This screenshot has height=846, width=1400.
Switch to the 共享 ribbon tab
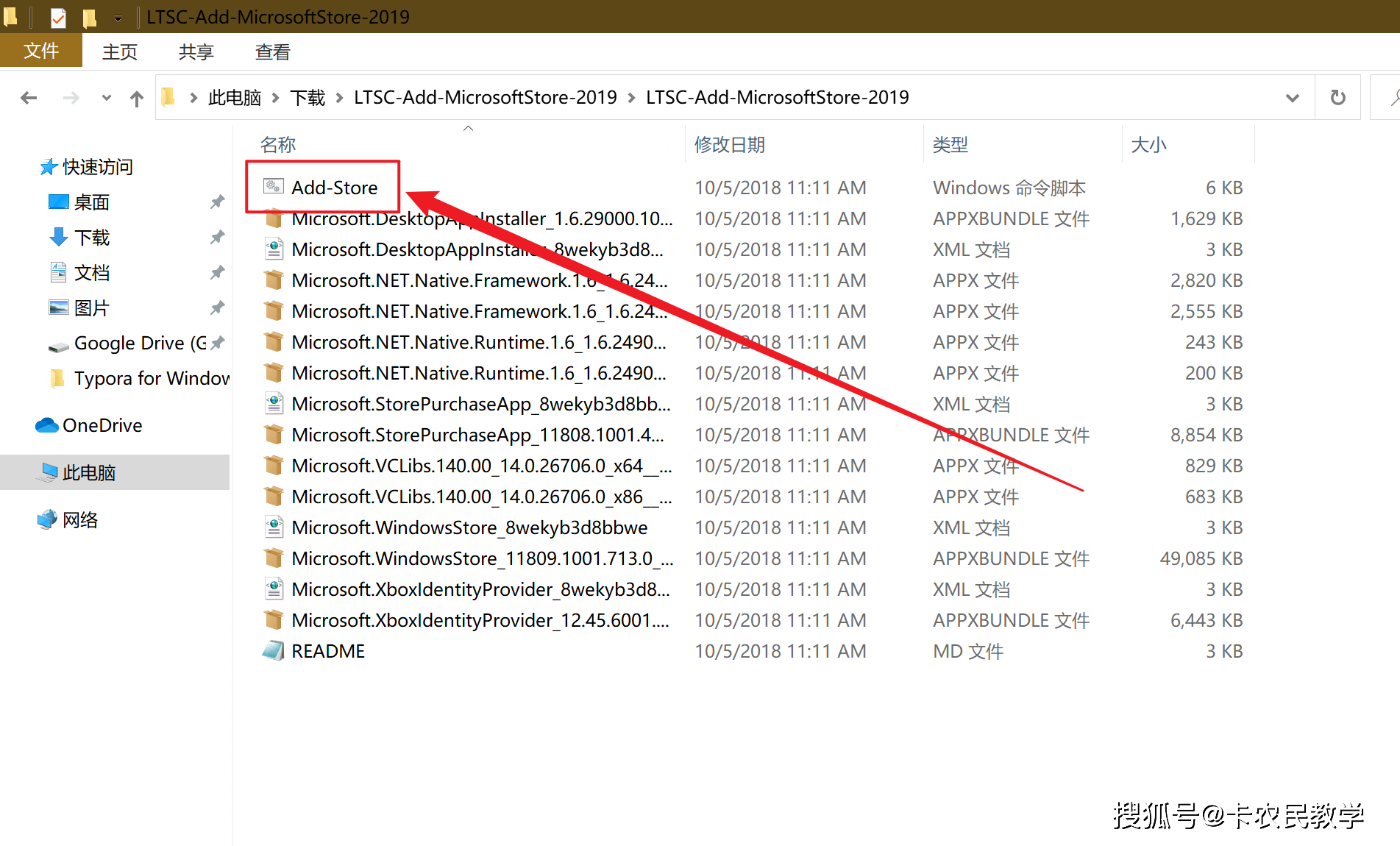click(196, 51)
